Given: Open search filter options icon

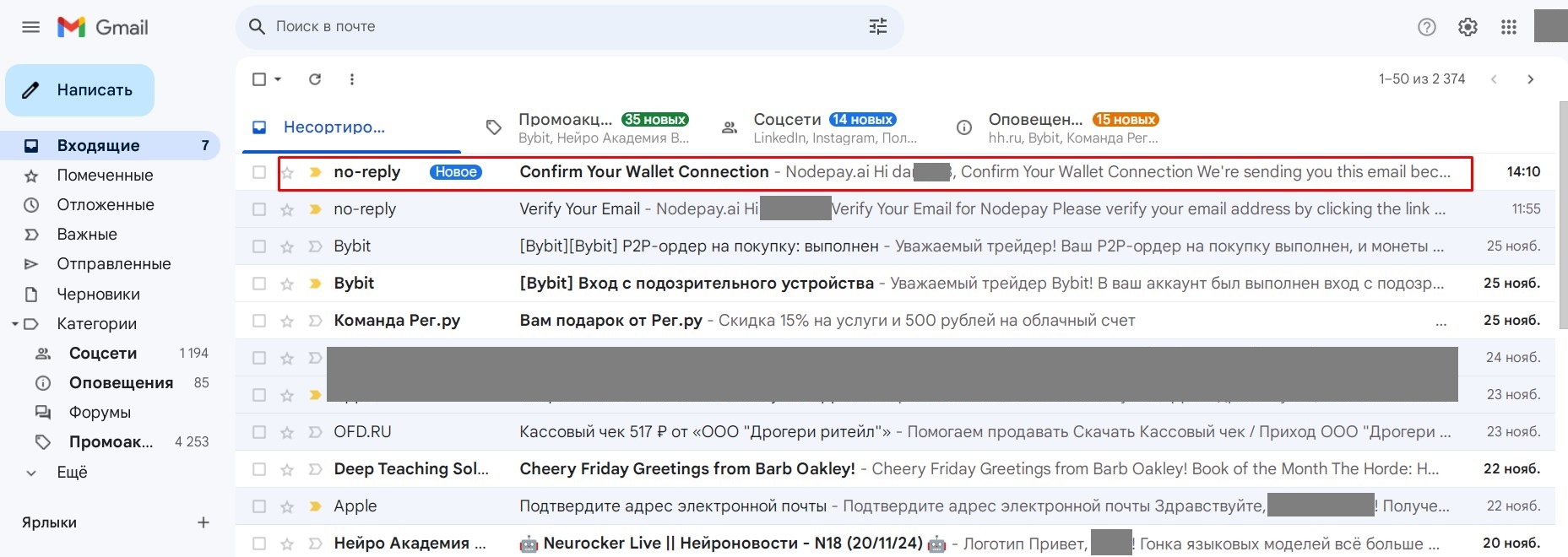Looking at the screenshot, I should click(878, 27).
